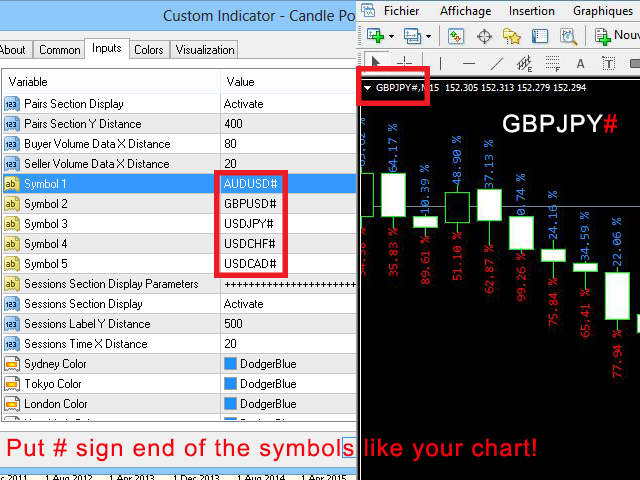The width and height of the screenshot is (640, 480).
Task: Open the Fichier menu
Action: point(401,11)
